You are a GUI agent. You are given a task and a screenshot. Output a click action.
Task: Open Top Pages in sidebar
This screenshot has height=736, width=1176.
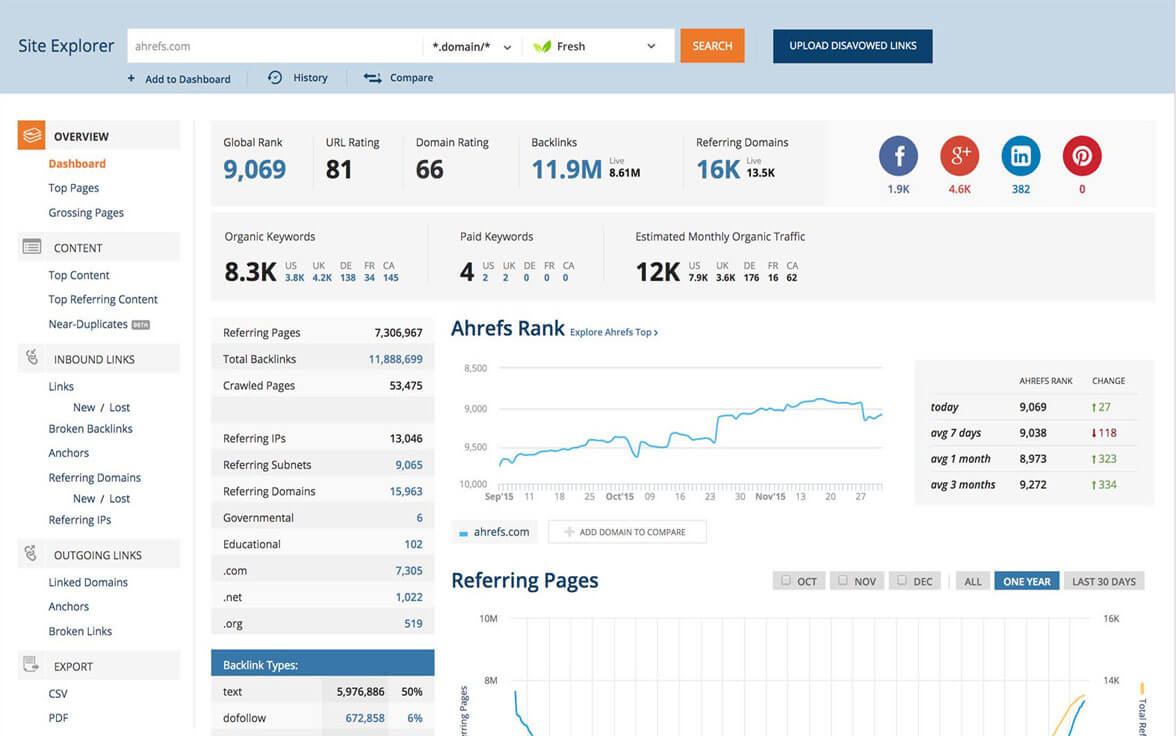(x=74, y=188)
